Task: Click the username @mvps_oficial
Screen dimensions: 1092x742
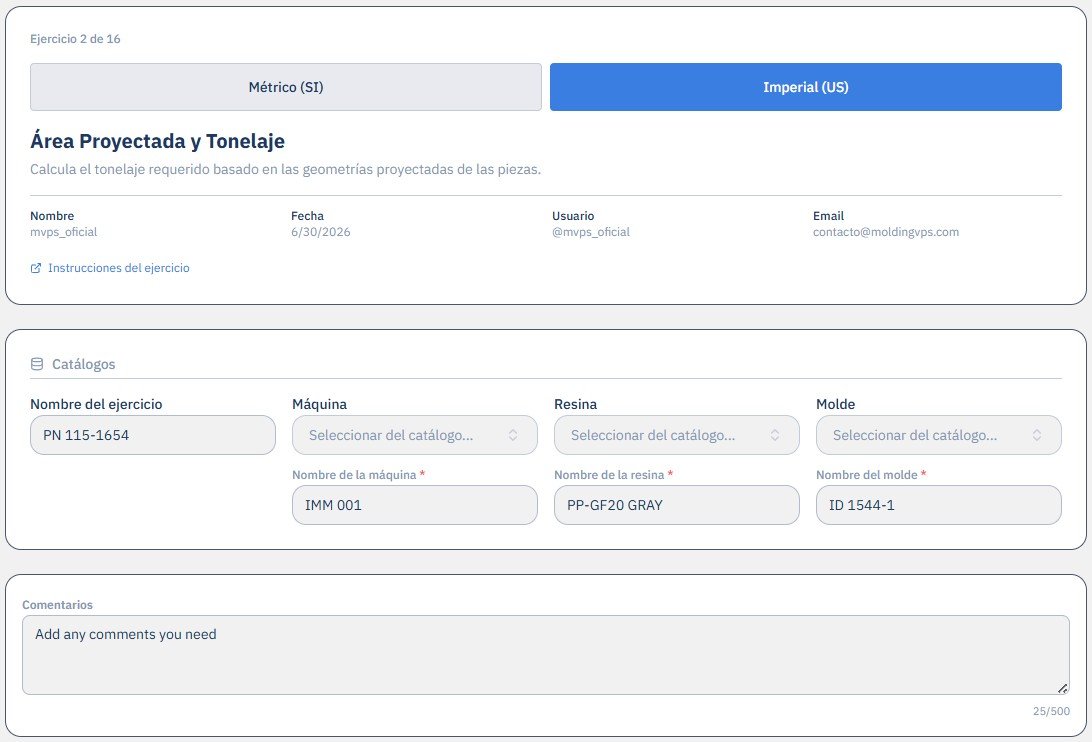Action: coord(591,232)
